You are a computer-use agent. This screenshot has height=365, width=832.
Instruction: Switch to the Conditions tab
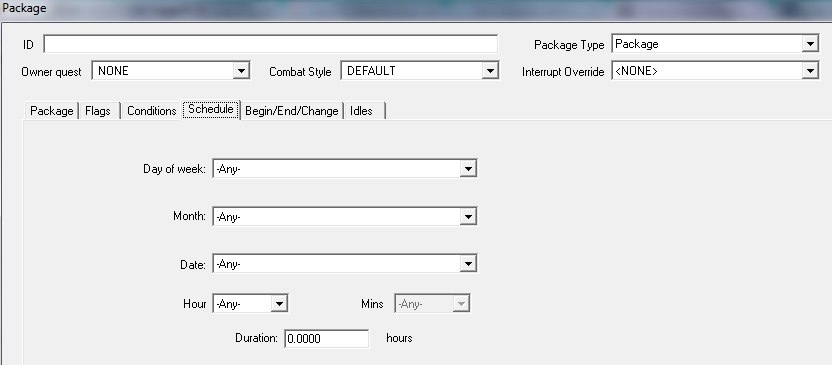click(152, 111)
